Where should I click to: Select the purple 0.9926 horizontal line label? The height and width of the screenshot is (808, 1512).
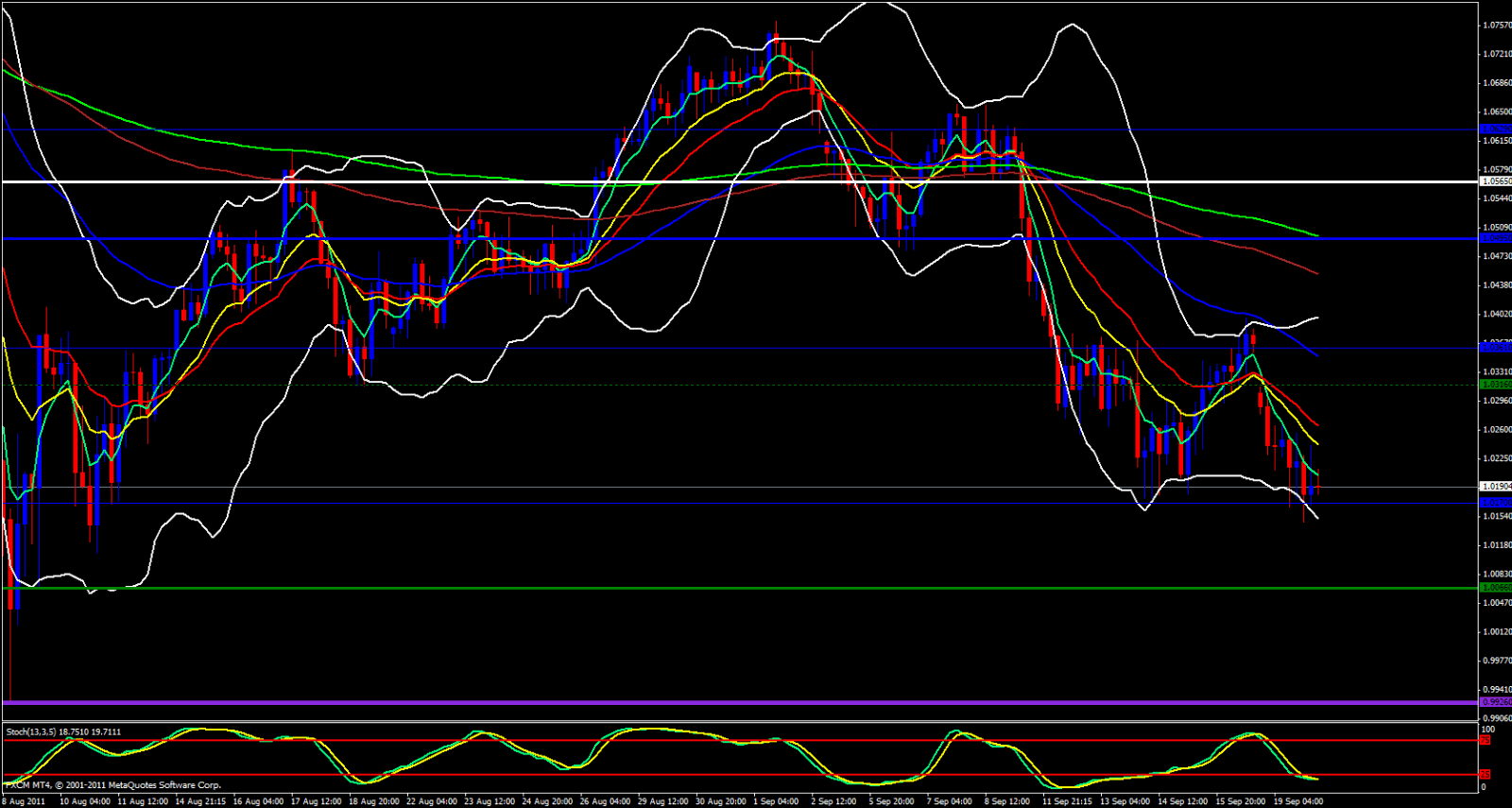click(x=1494, y=702)
